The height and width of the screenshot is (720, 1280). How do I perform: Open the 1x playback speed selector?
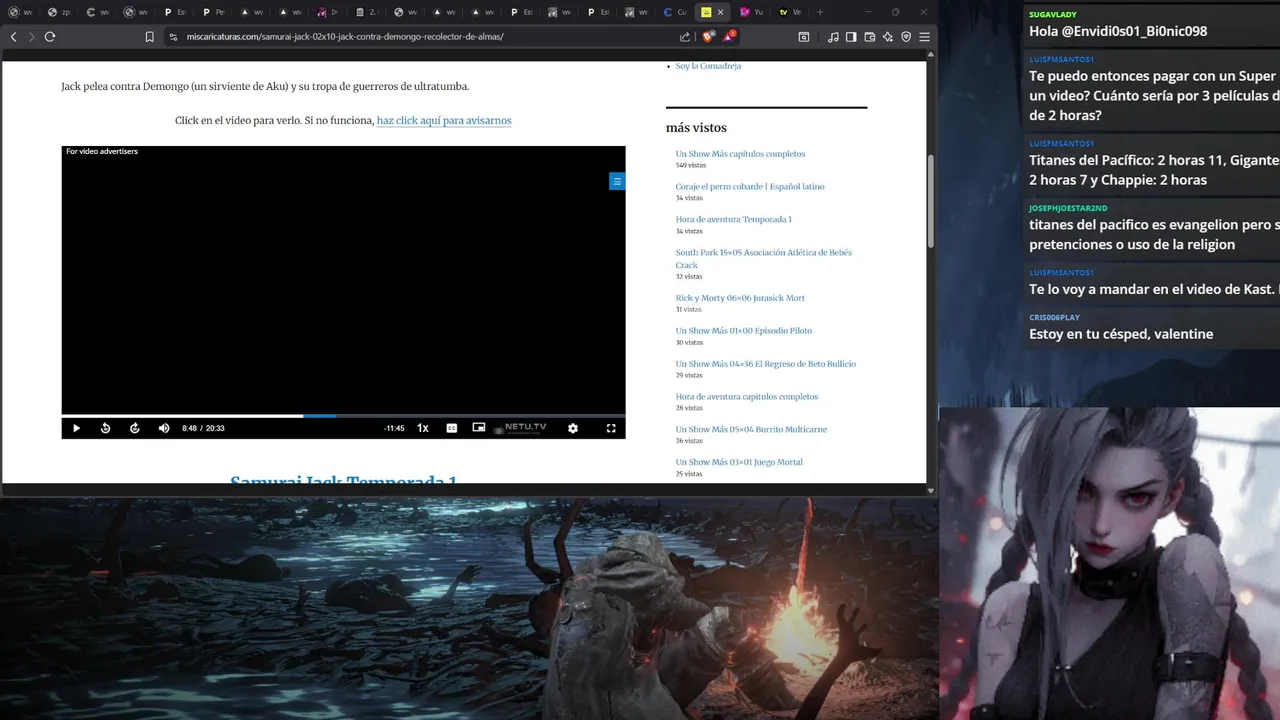coord(423,428)
